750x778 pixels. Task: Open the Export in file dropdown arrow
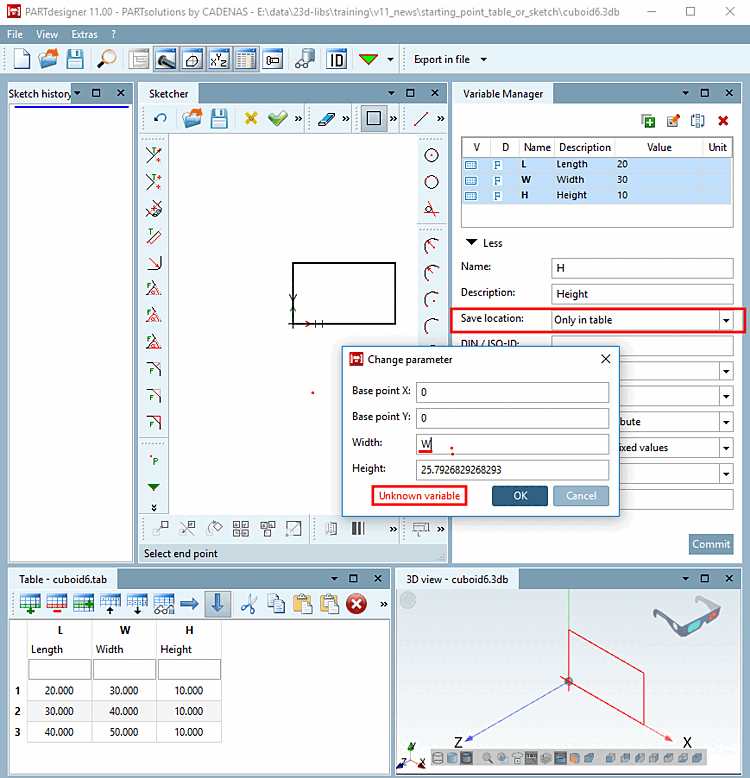pos(484,60)
